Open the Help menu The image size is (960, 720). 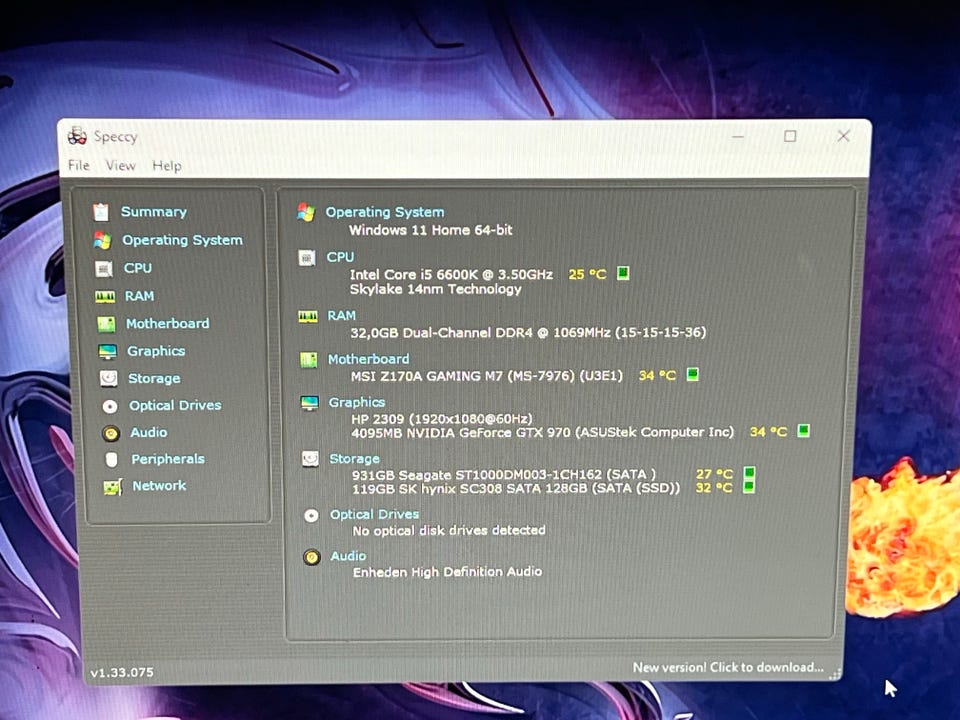point(167,166)
